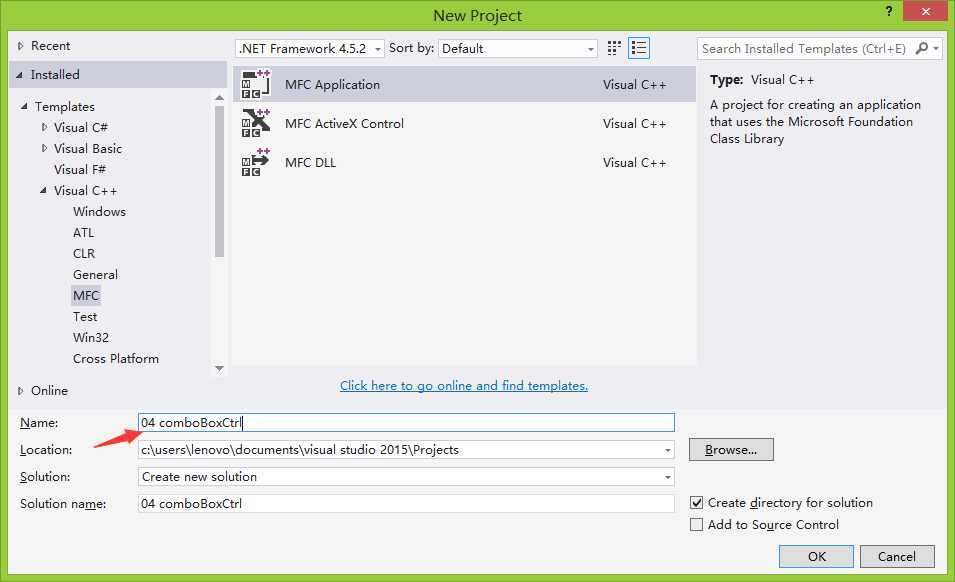
Task: Click the MFC Application template icon
Action: 255,84
